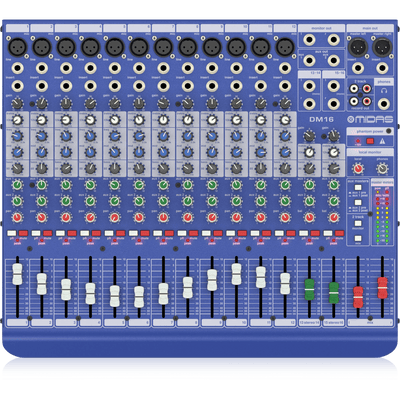Select the 13-14 stereo input jack 1
The height and width of the screenshot is (400, 400).
(x=309, y=86)
